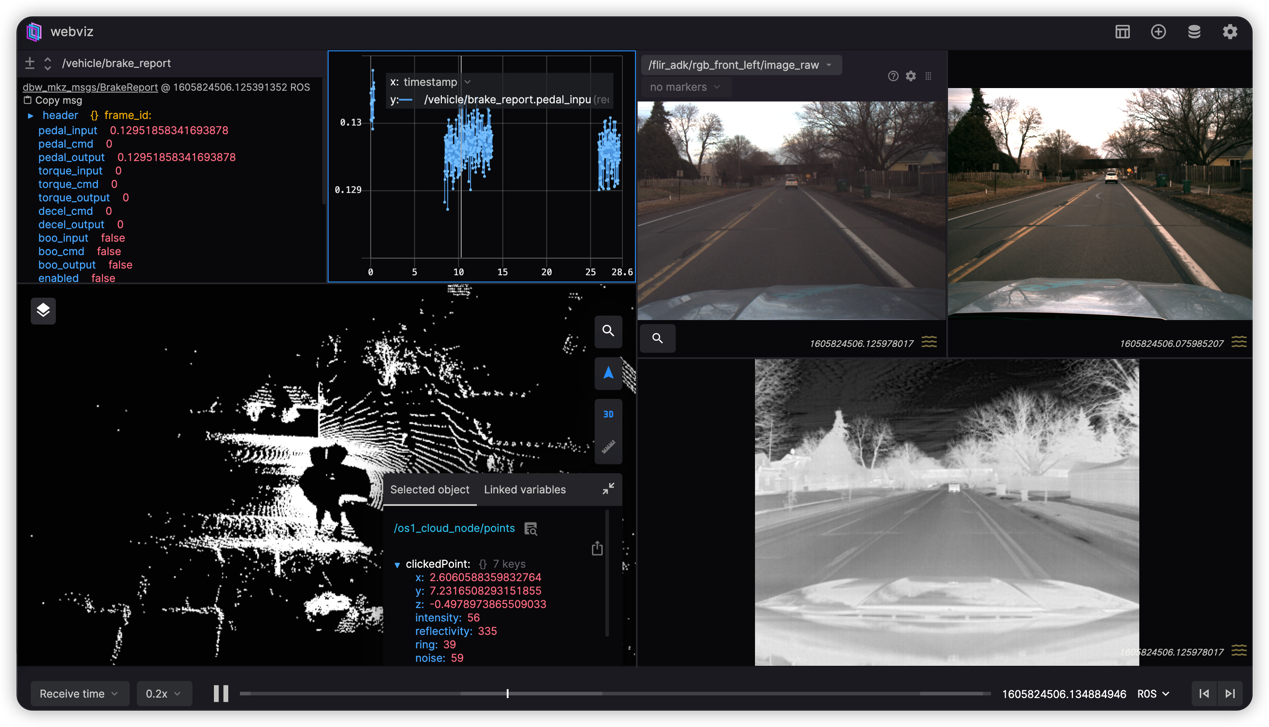Screen dimensions: 1269x727
Task: Open the data sources database icon
Action: click(1194, 32)
